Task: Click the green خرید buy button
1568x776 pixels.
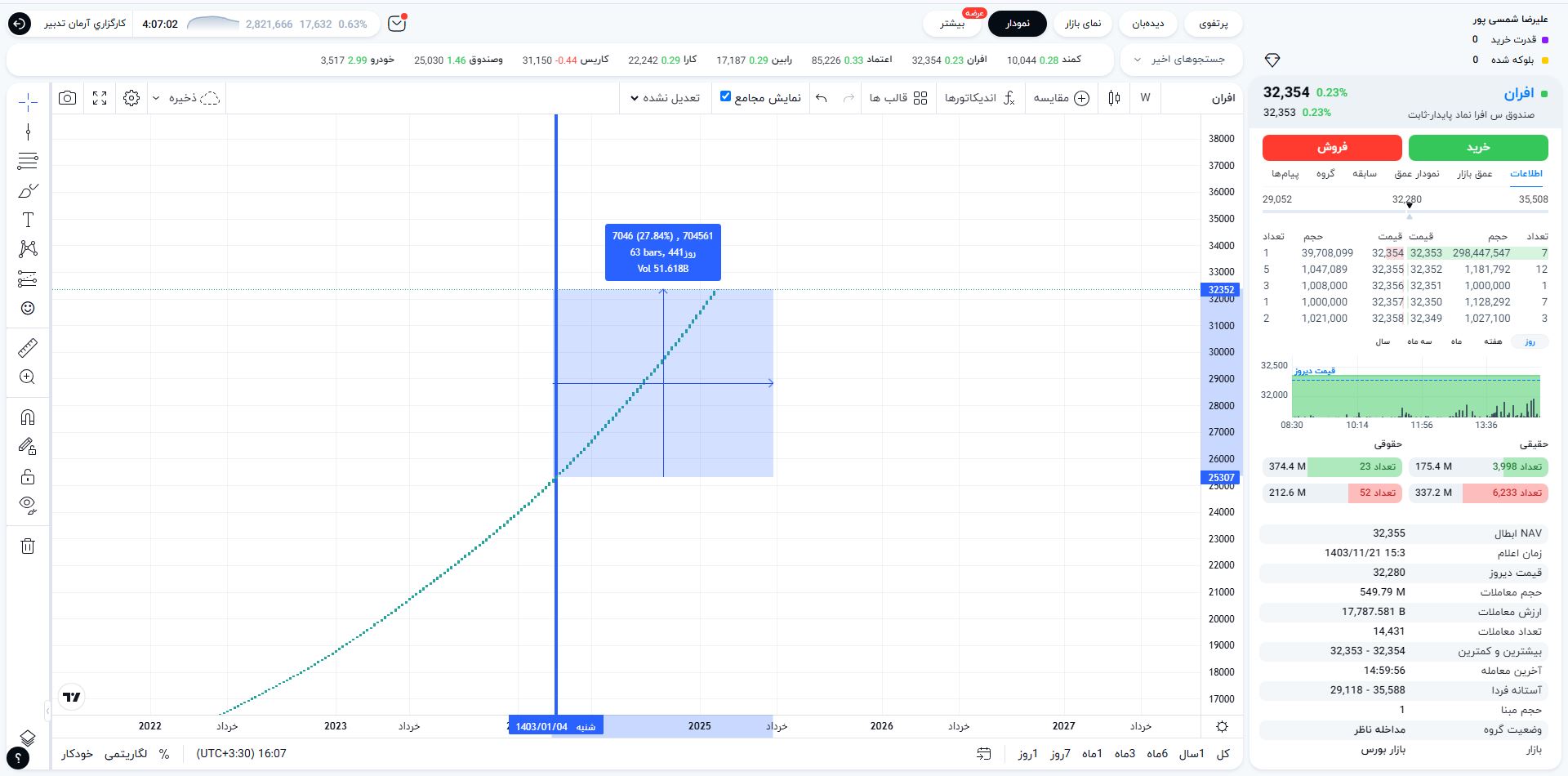Action: [1478, 147]
